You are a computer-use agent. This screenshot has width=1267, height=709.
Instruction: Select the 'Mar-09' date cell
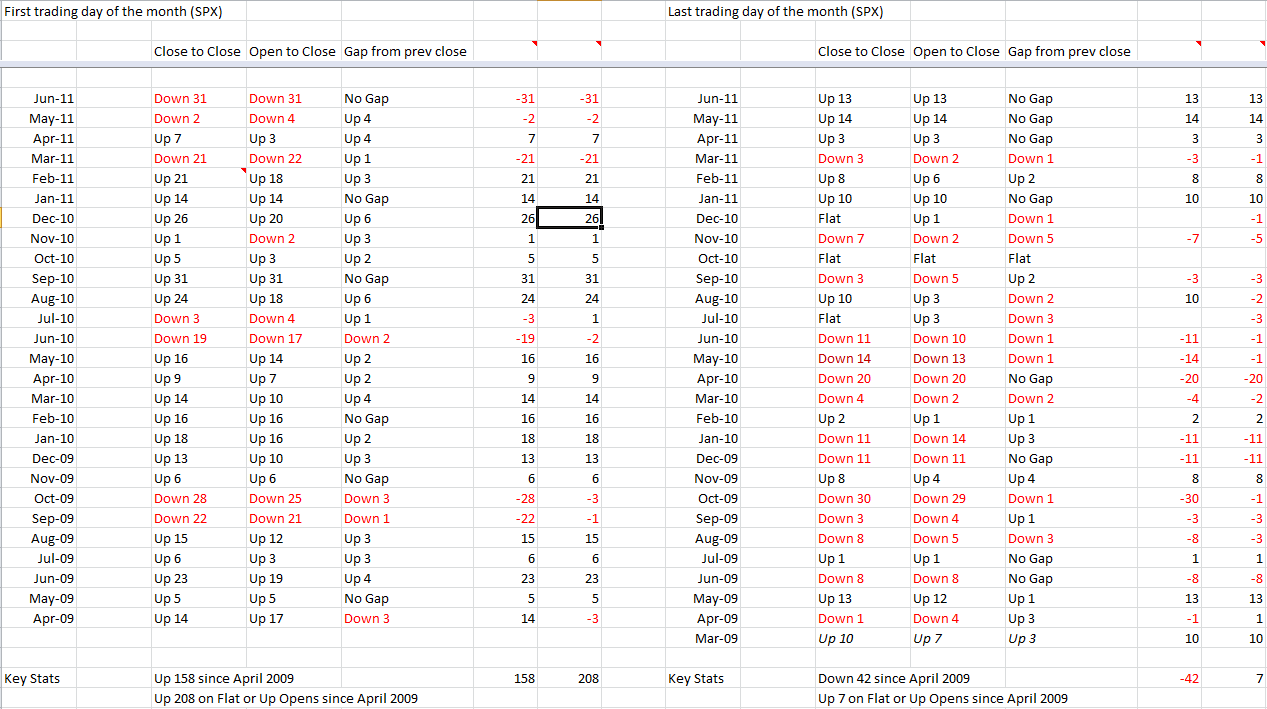coord(717,639)
